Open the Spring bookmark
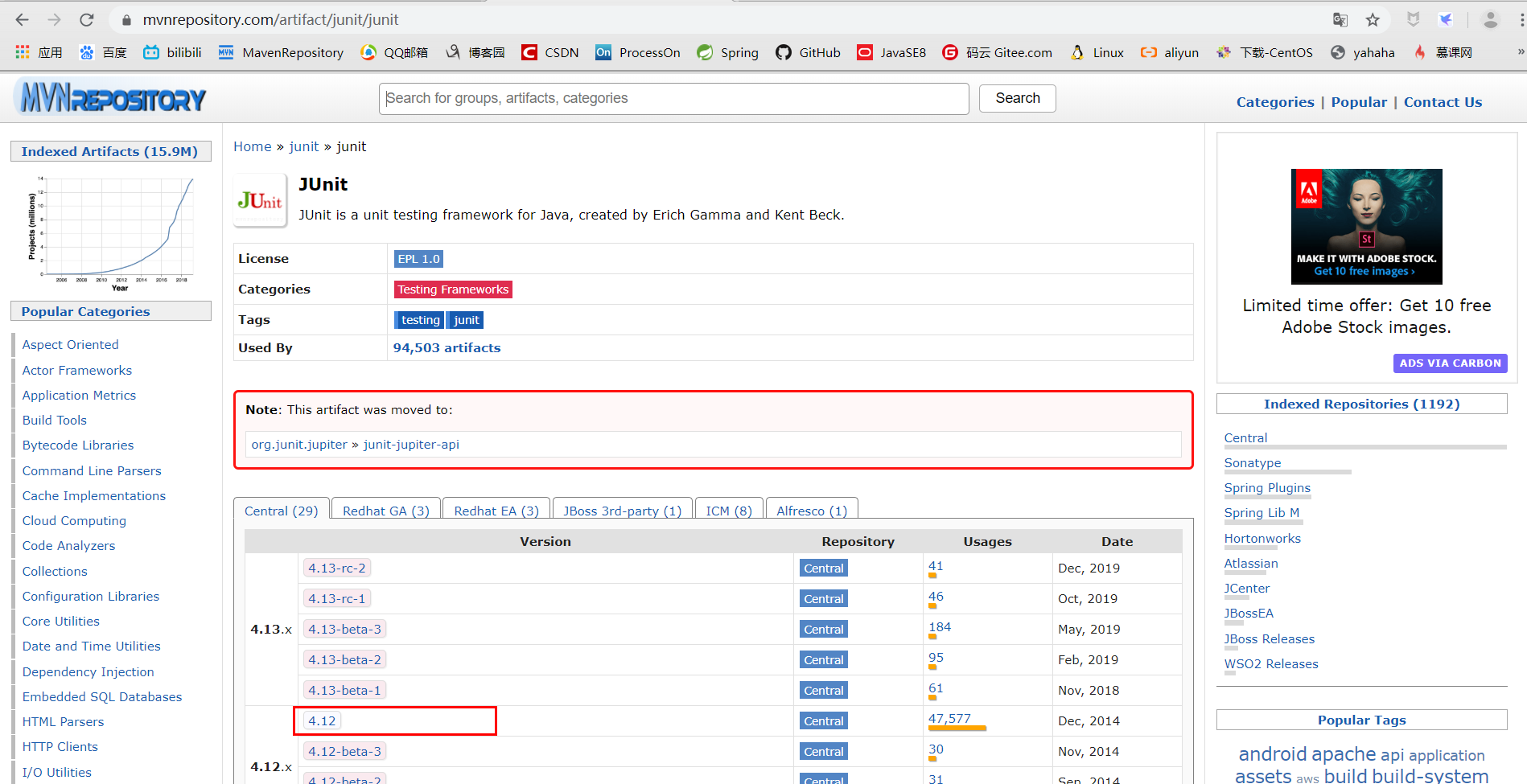Image resolution: width=1527 pixels, height=784 pixels. 728,52
